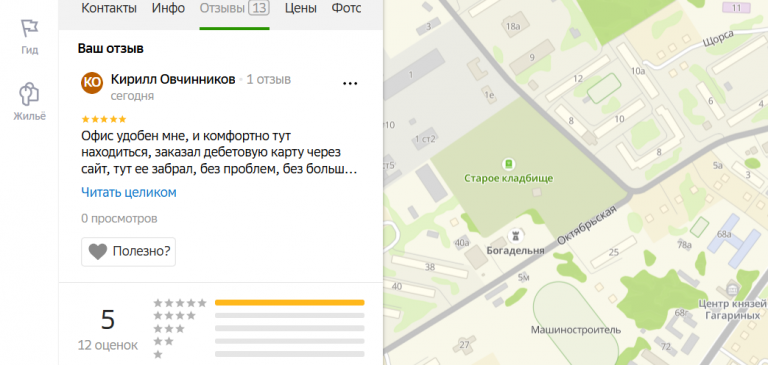Click the Старое кладбище map marker icon
This screenshot has height=365, width=768.
click(x=508, y=164)
